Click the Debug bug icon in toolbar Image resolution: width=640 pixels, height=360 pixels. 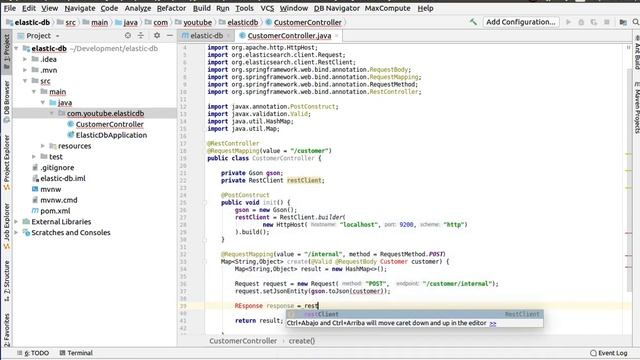click(x=581, y=22)
